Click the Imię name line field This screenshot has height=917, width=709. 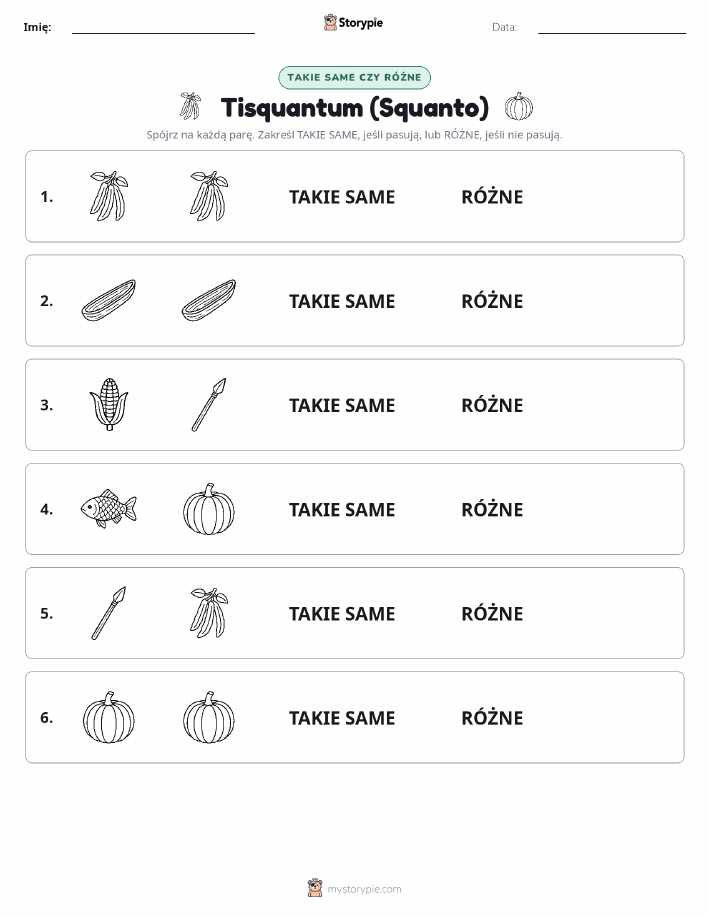pos(163,27)
